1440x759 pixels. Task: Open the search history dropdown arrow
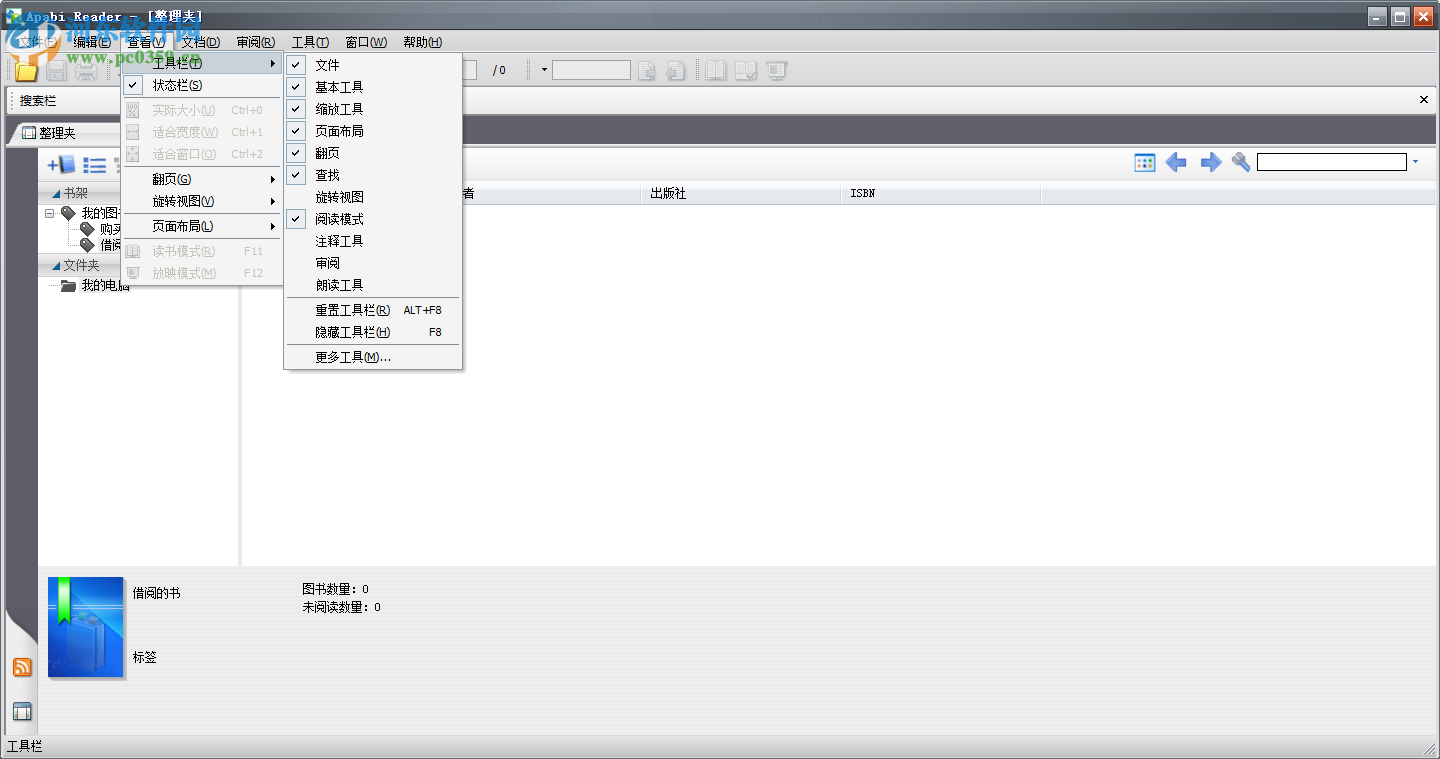coord(1417,161)
